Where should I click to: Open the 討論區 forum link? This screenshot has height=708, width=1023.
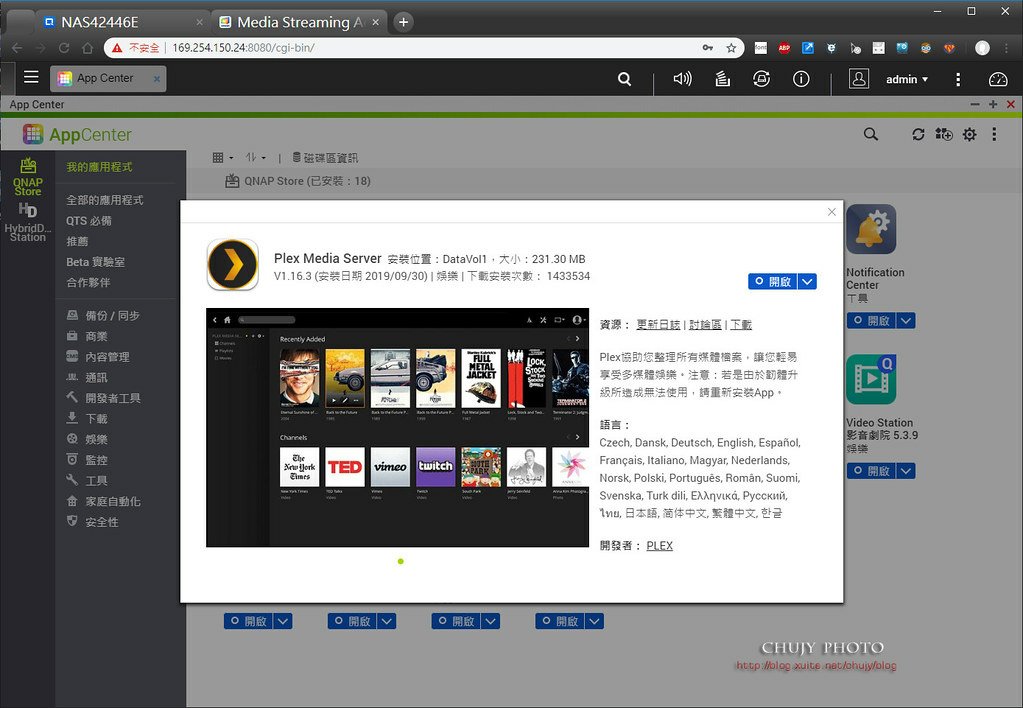(x=705, y=324)
